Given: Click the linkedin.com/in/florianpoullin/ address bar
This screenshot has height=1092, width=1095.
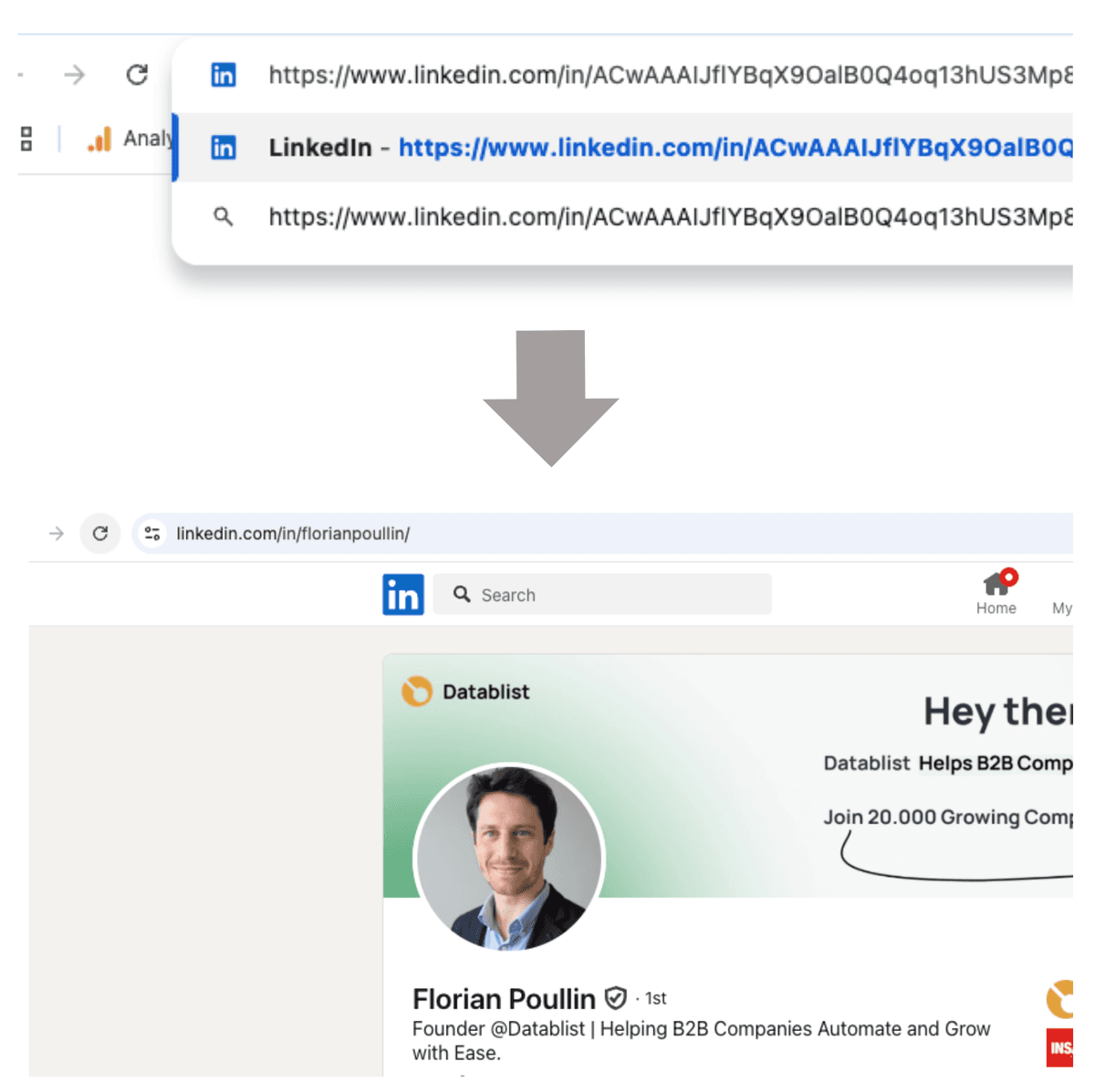Looking at the screenshot, I should [602, 534].
